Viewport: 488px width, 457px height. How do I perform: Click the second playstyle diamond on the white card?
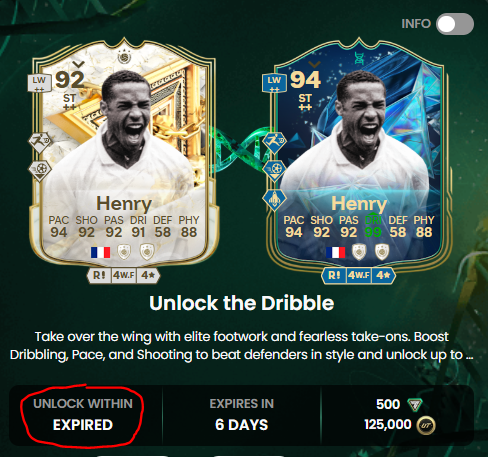point(40,171)
